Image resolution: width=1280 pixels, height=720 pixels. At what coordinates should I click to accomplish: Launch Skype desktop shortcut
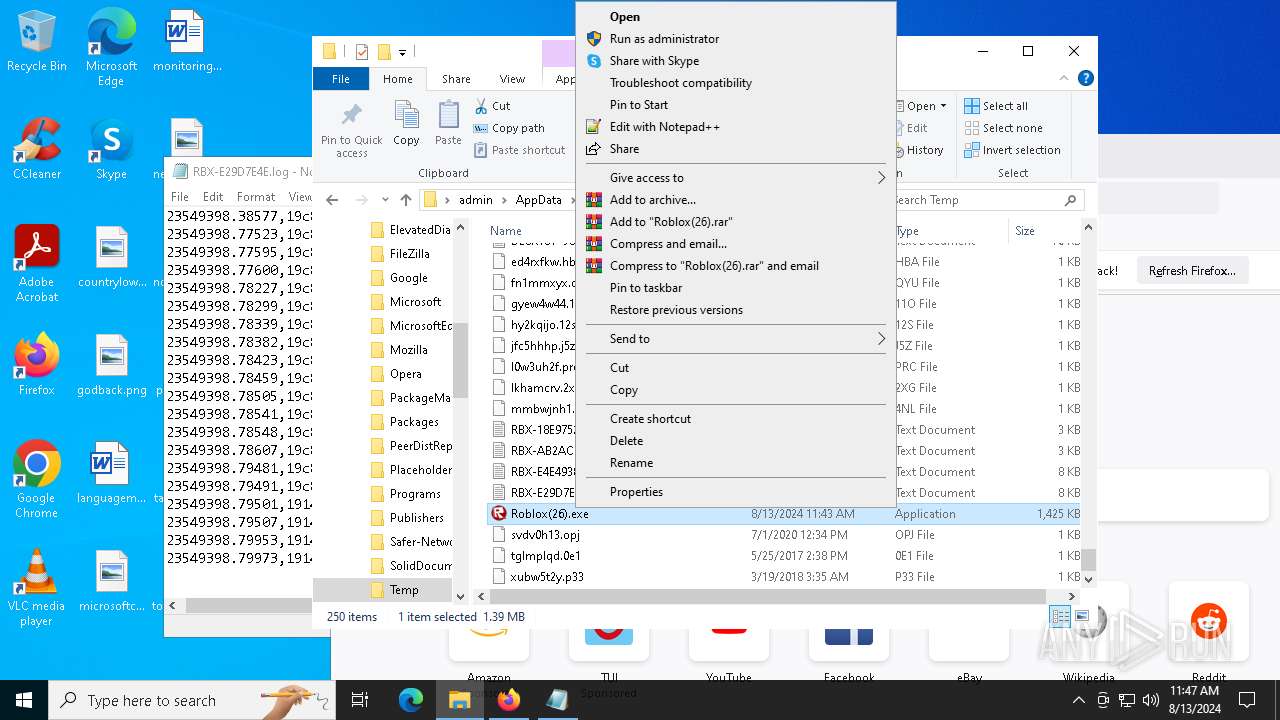(x=111, y=150)
